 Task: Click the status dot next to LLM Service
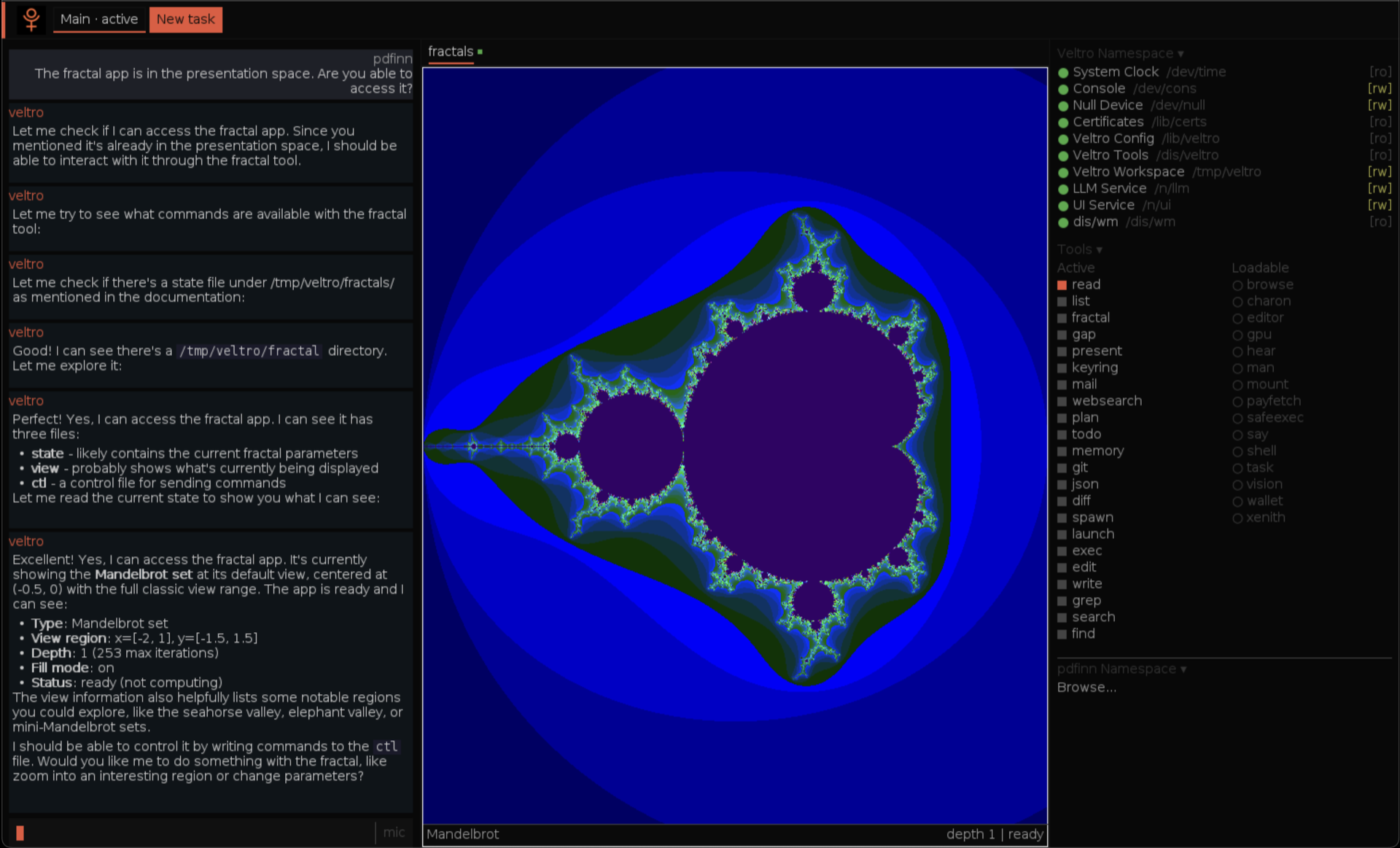[x=1062, y=188]
